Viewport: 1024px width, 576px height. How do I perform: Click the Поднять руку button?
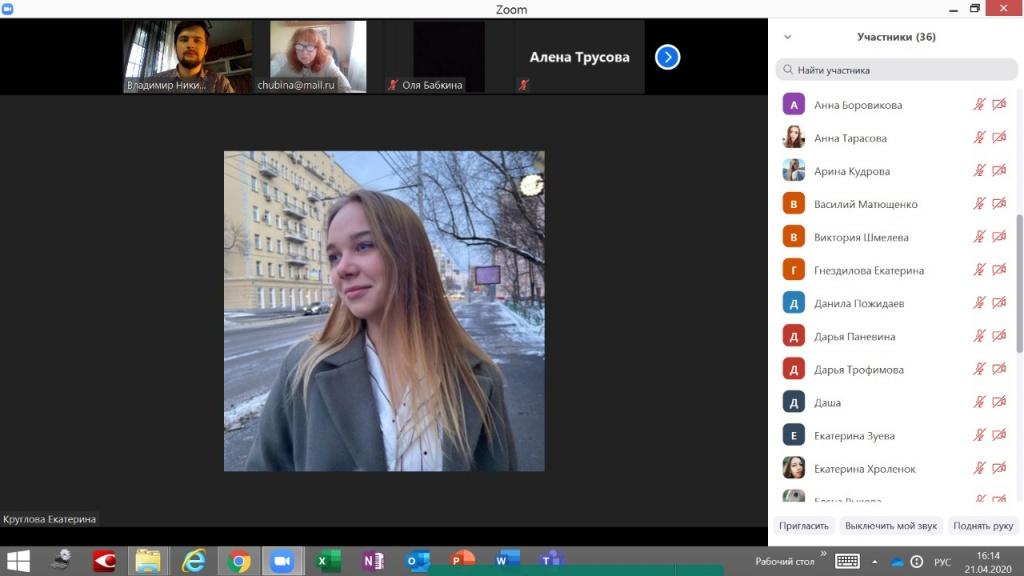(983, 526)
